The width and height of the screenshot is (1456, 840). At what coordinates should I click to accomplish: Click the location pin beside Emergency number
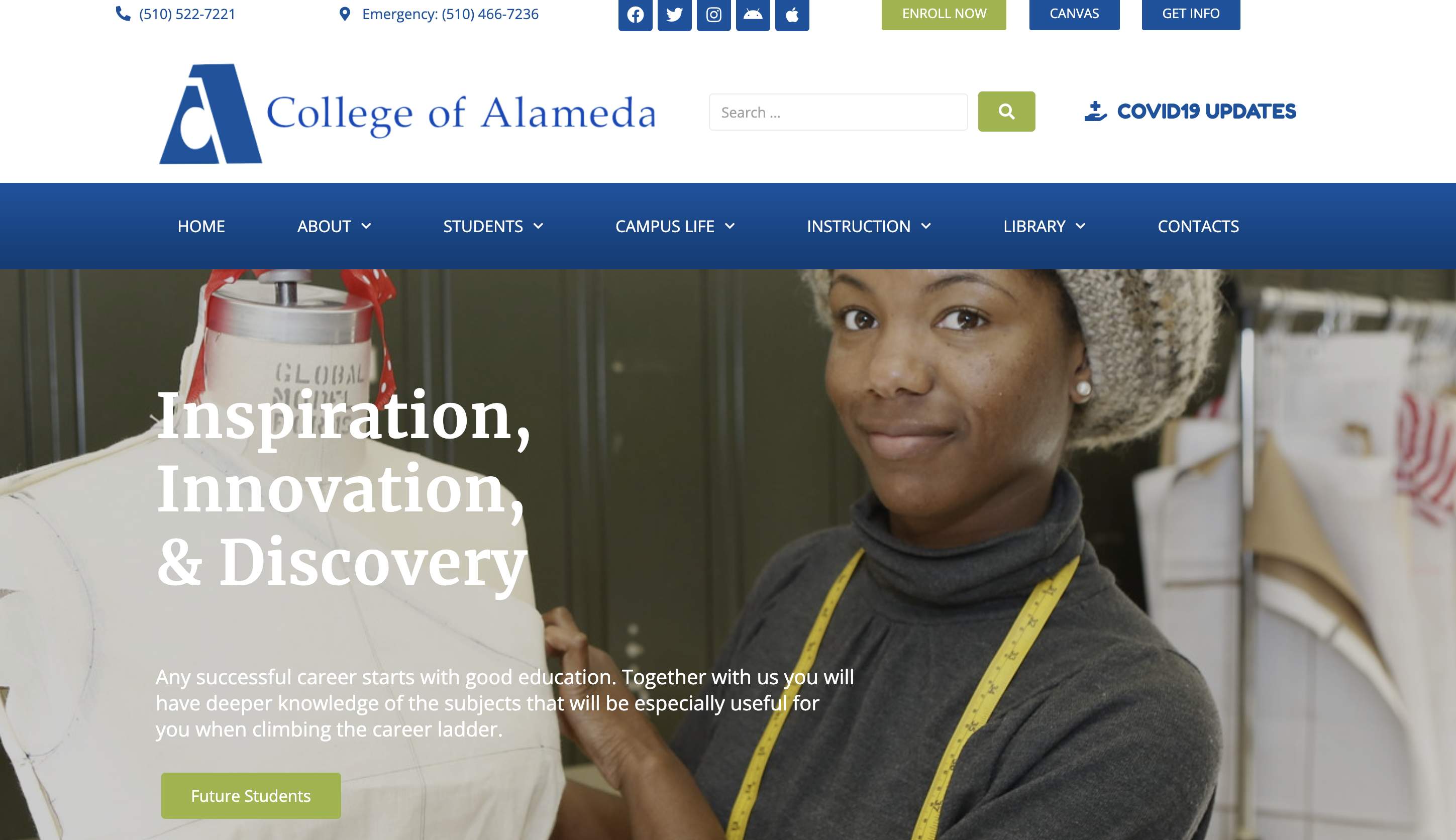345,13
